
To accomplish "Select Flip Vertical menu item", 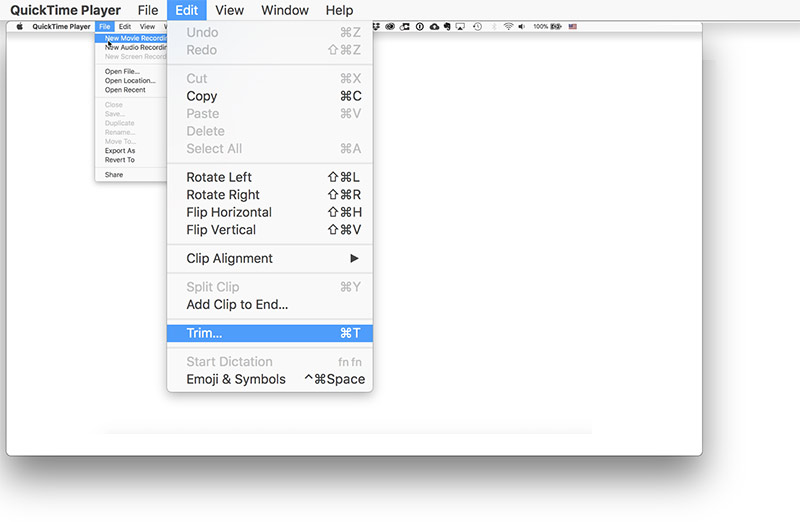I will [x=270, y=230].
